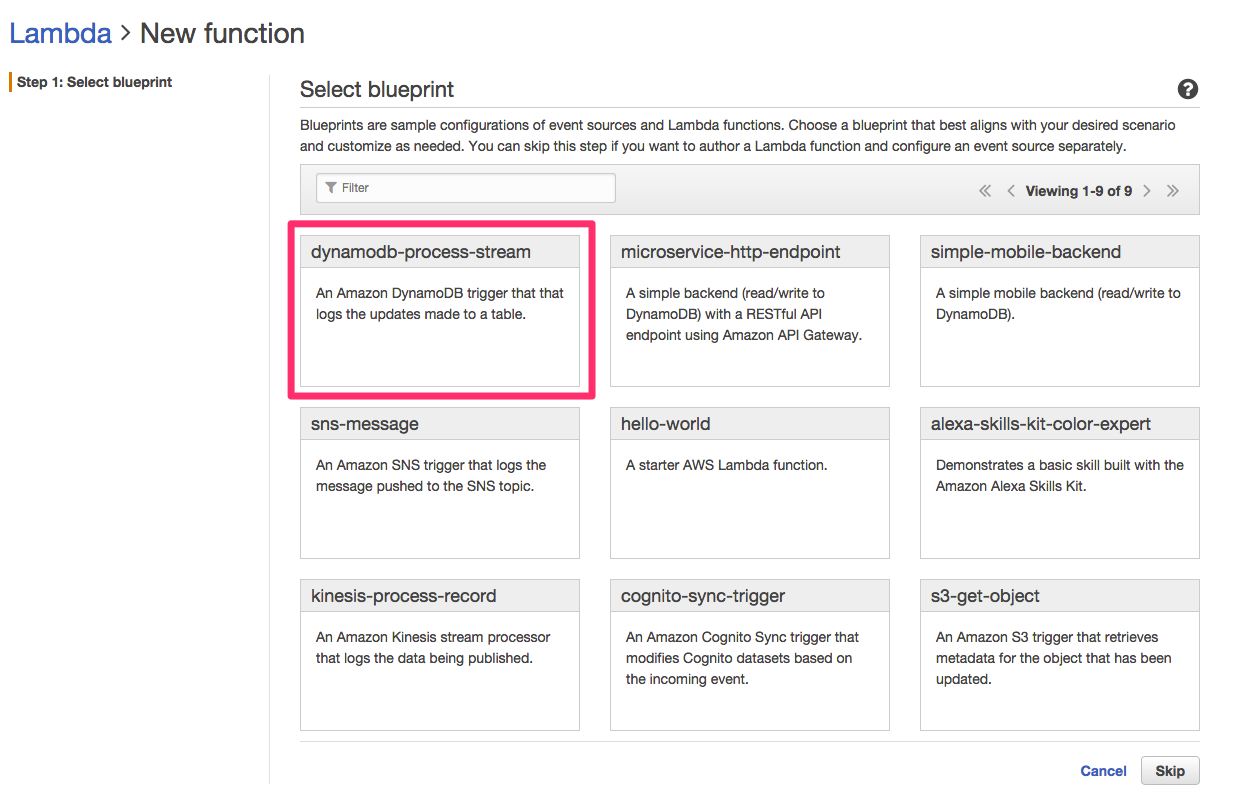Select the microservice-http-endpoint blueprint
The image size is (1255, 786).
(750, 310)
